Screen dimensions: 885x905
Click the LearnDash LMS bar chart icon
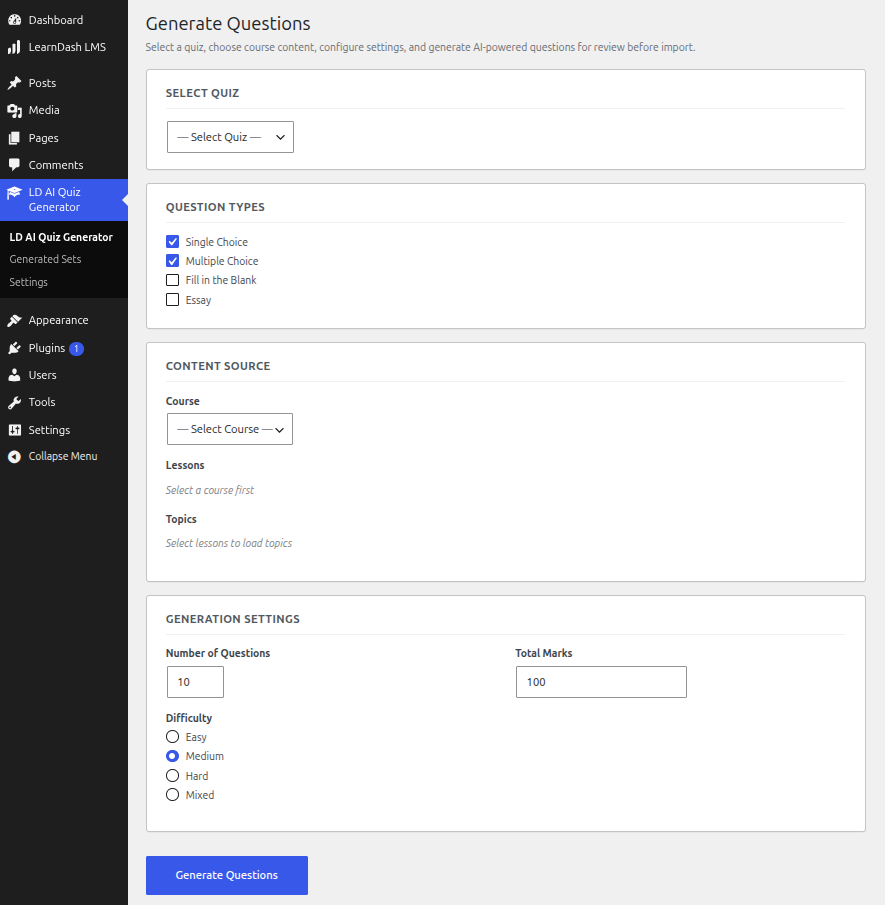coord(14,47)
